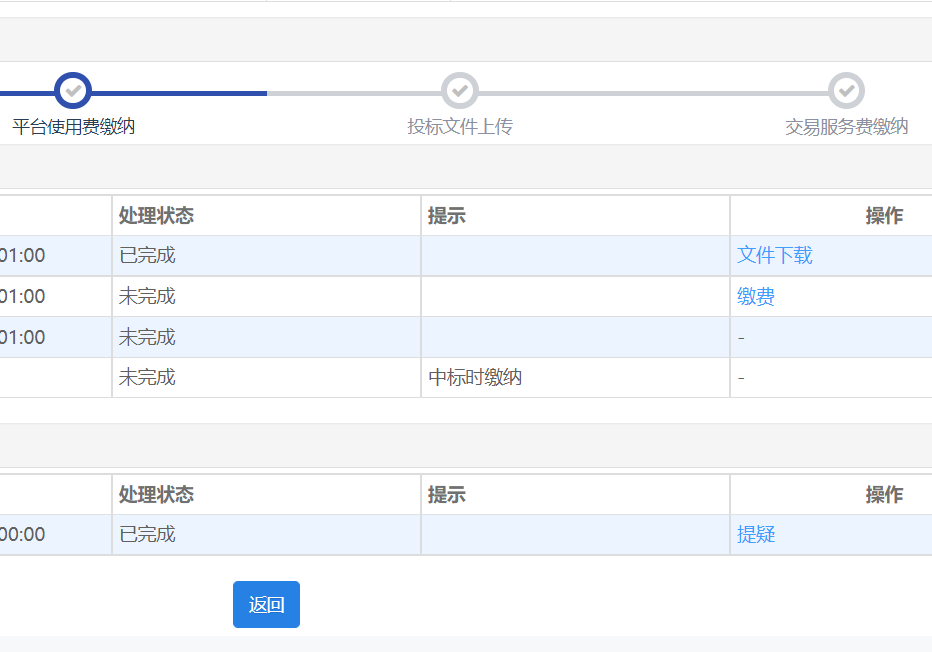Select 已完成 status in the 提疑 row

coord(147,535)
